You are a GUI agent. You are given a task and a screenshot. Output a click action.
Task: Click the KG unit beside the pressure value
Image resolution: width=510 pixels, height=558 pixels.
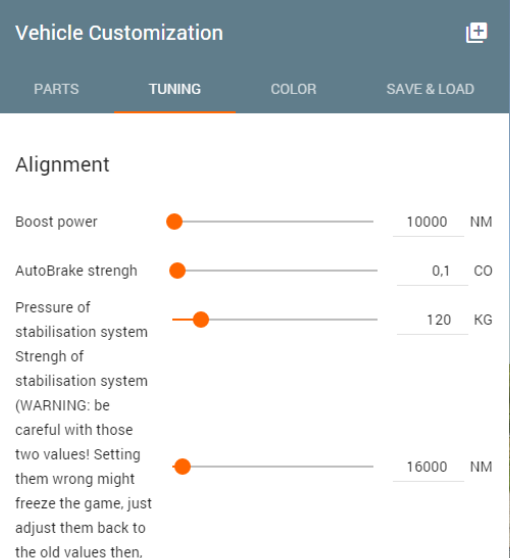pos(483,320)
